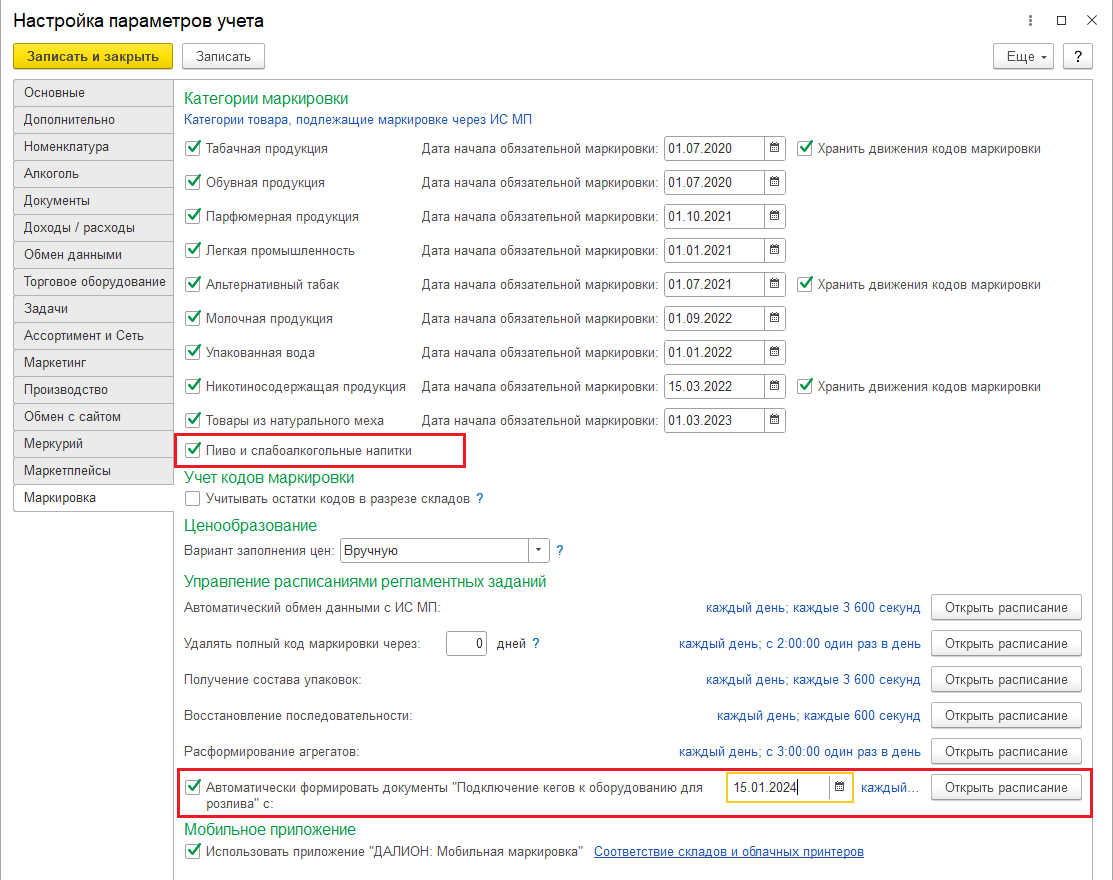Click help mark beside Учитывать остатки кодов
Image resolution: width=1113 pixels, height=880 pixels.
(480, 498)
